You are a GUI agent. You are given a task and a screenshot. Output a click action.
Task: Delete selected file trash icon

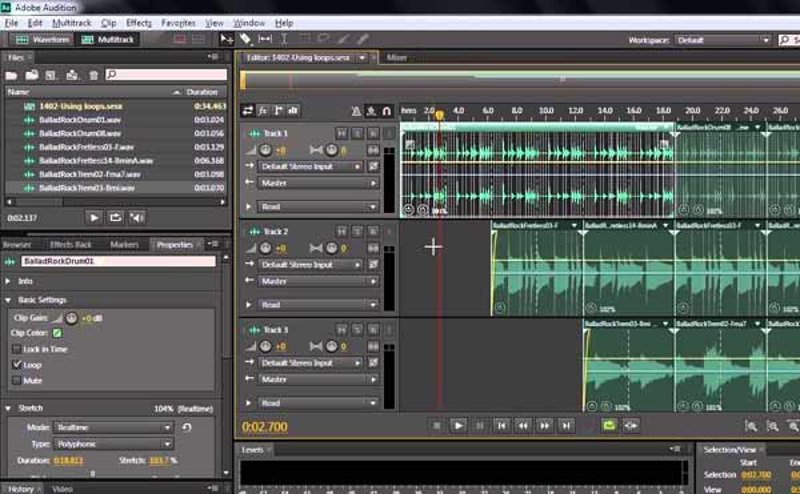[x=93, y=76]
